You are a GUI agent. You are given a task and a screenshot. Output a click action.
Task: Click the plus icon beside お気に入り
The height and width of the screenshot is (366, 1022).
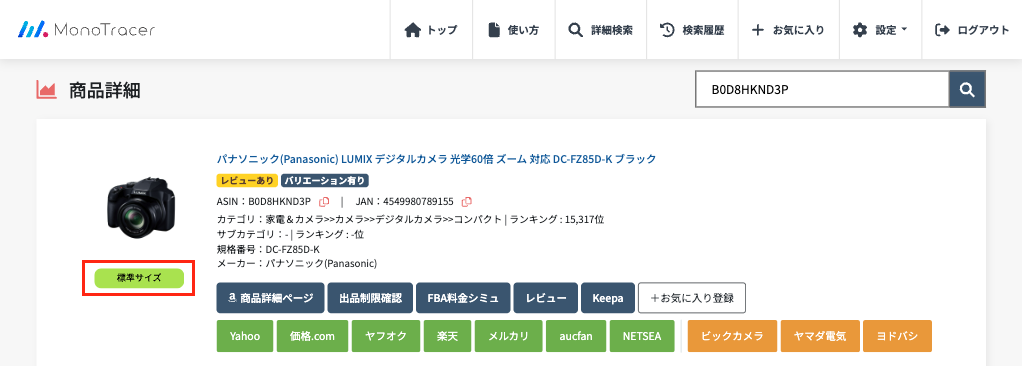coord(757,30)
